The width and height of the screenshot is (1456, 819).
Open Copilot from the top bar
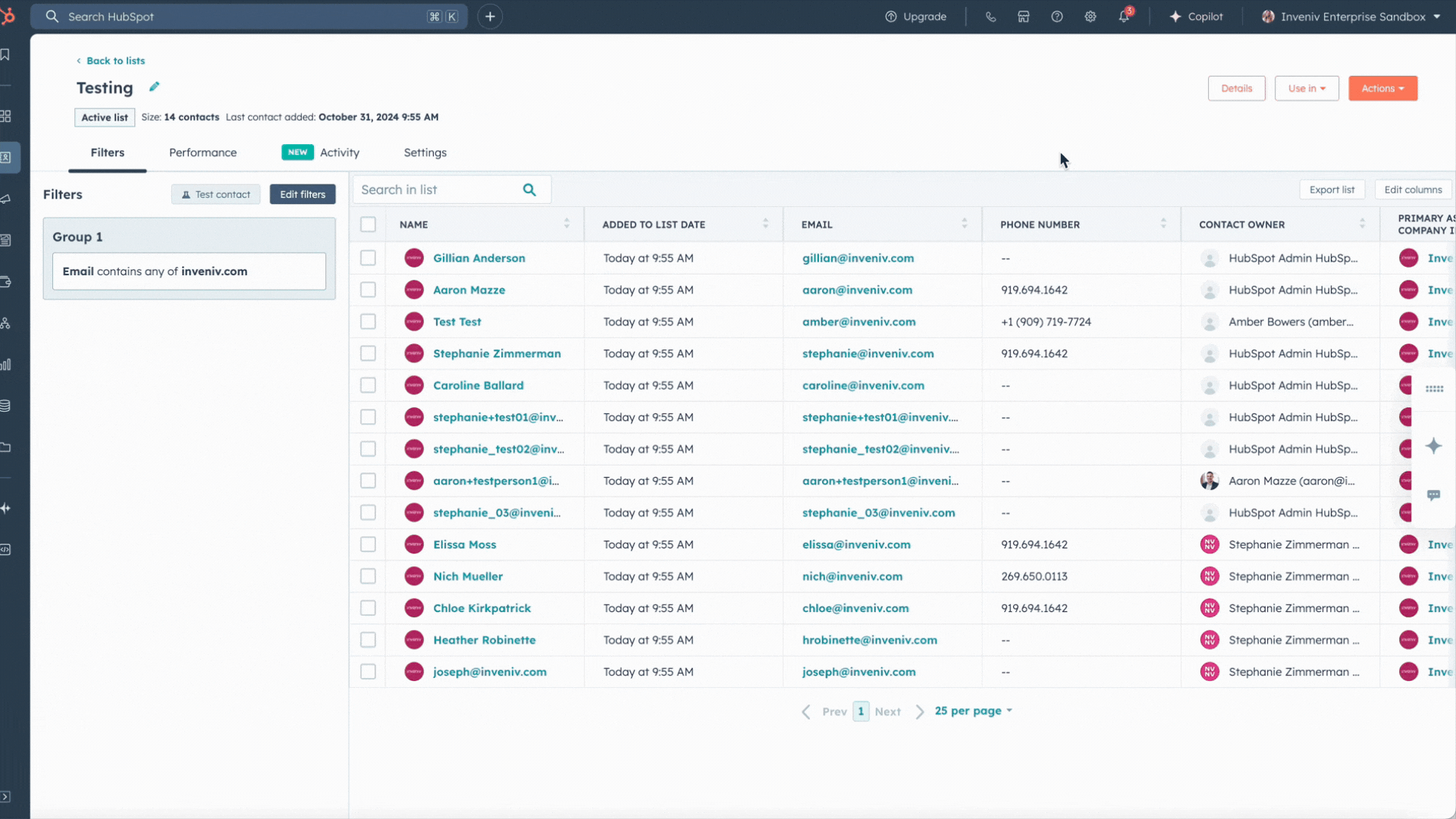point(1196,17)
